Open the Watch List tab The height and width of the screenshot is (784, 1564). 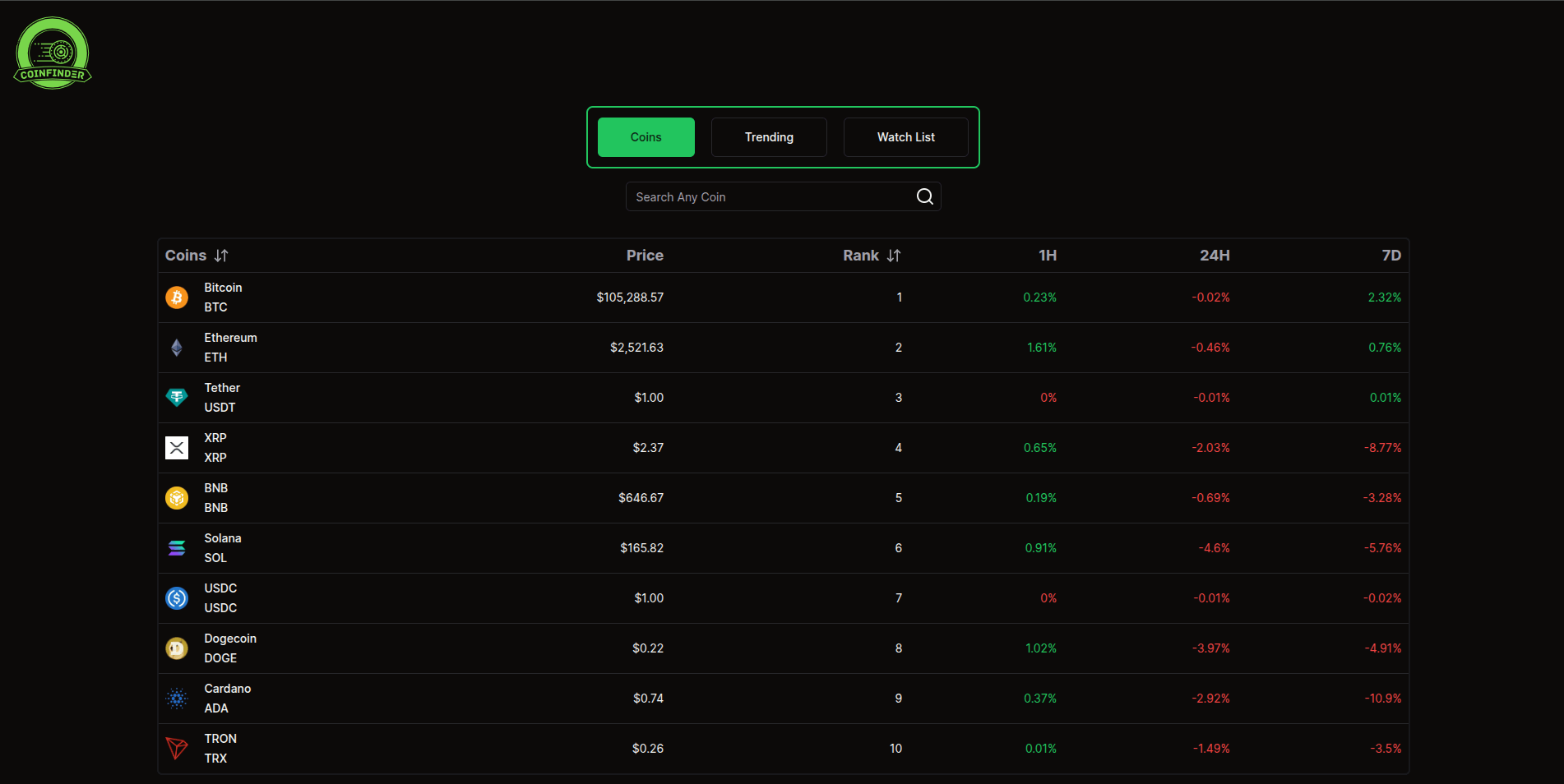coord(905,137)
